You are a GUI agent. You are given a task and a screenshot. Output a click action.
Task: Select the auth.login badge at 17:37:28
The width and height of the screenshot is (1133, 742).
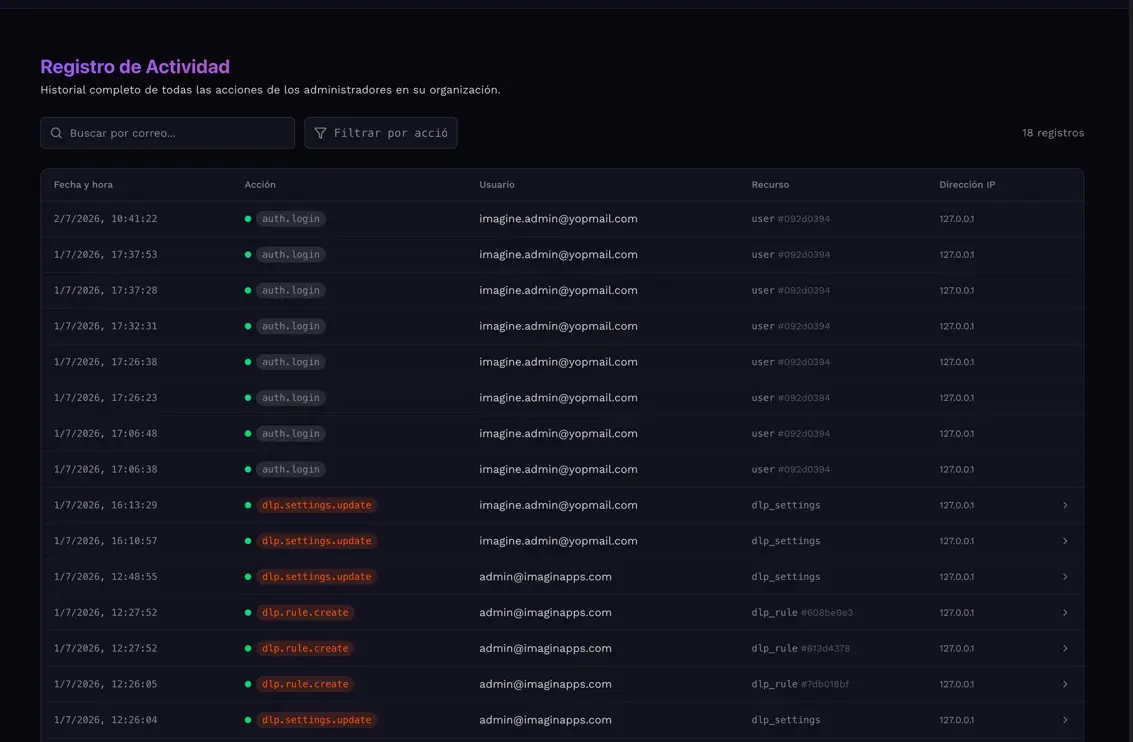pos(290,290)
